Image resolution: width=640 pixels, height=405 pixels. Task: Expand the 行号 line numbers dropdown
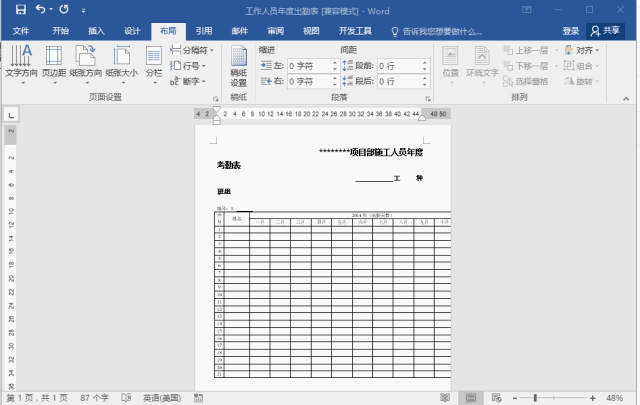pyautogui.click(x=187, y=65)
